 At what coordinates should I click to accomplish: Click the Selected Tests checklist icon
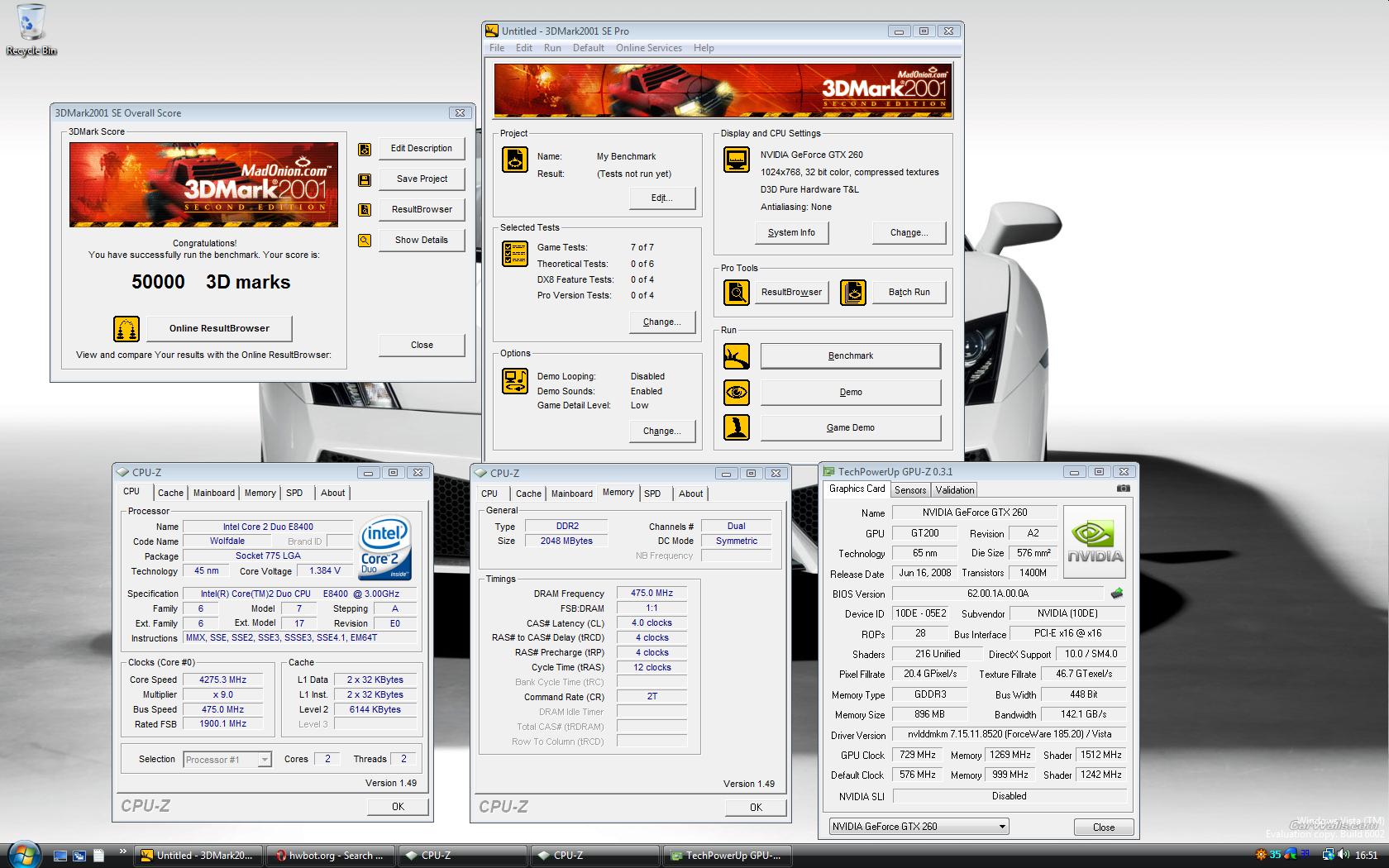pos(515,254)
